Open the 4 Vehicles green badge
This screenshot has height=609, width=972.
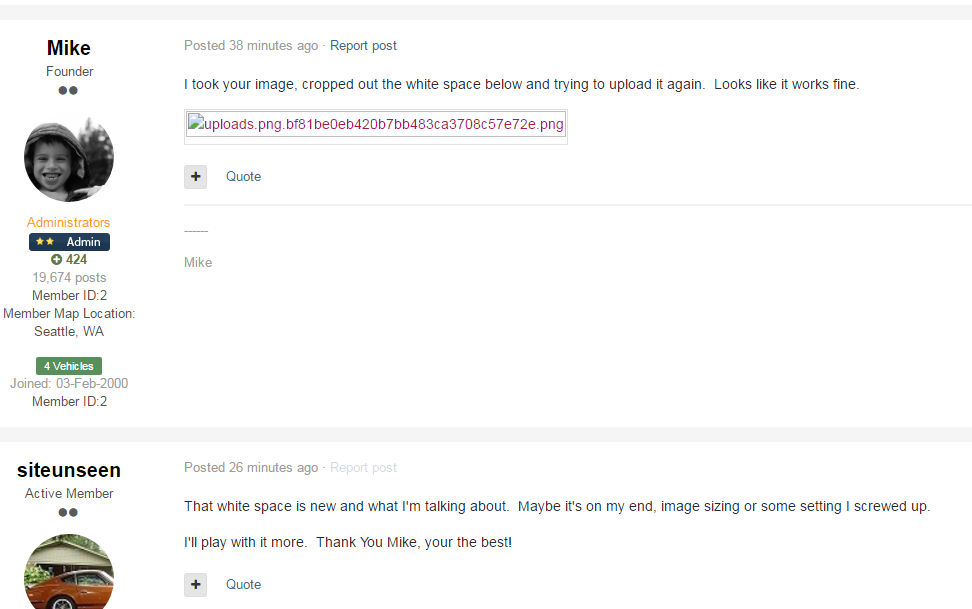click(x=69, y=366)
